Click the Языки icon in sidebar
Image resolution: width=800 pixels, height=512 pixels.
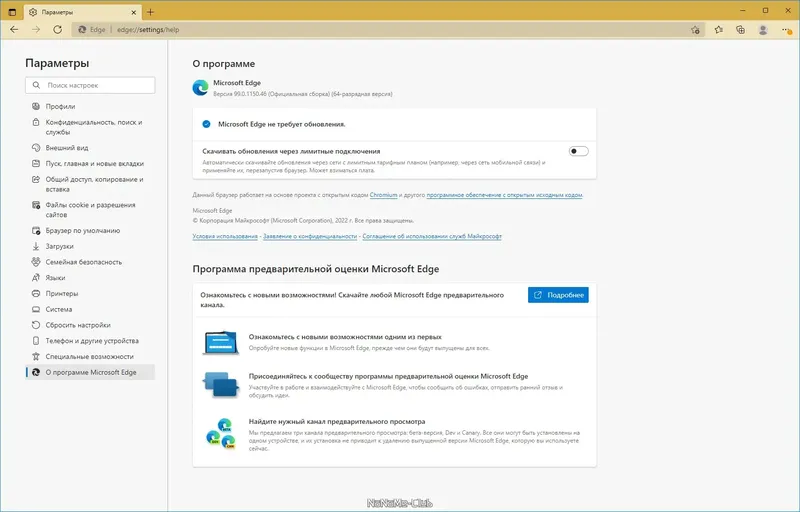coord(36,278)
